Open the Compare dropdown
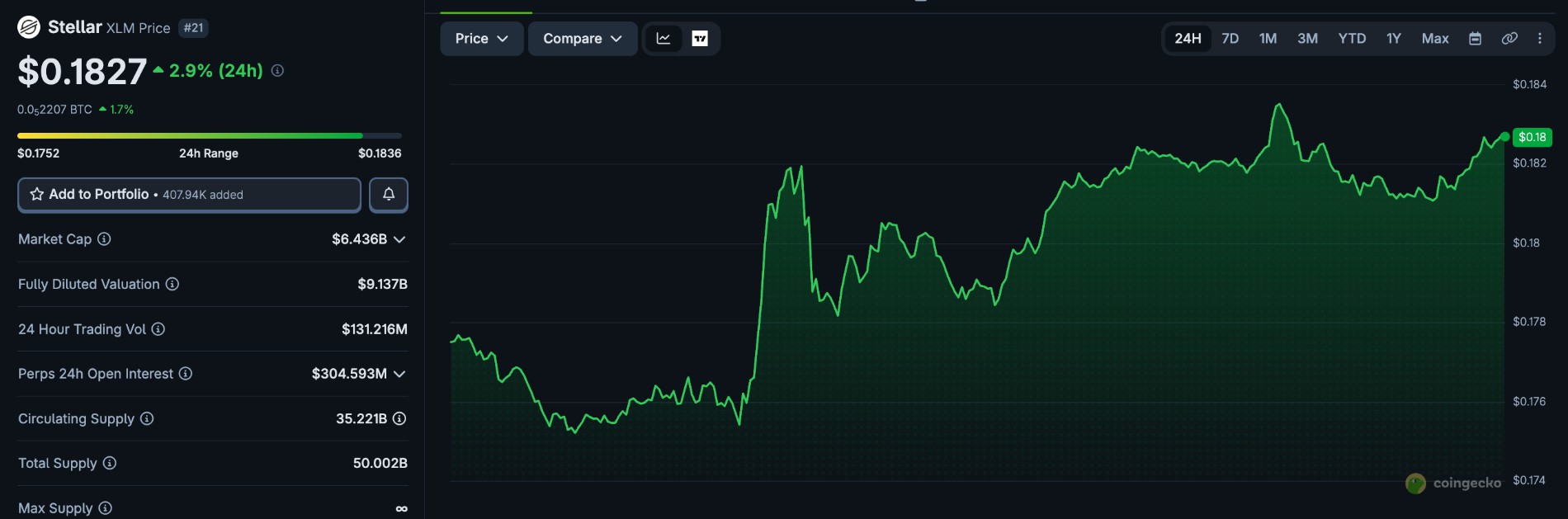This screenshot has width=1568, height=519. click(x=583, y=39)
